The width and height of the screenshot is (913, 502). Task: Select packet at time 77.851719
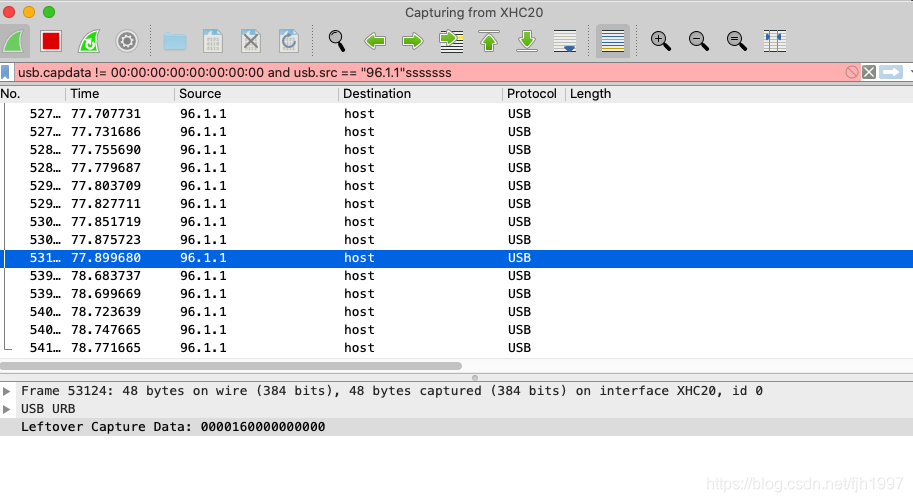[456, 222]
